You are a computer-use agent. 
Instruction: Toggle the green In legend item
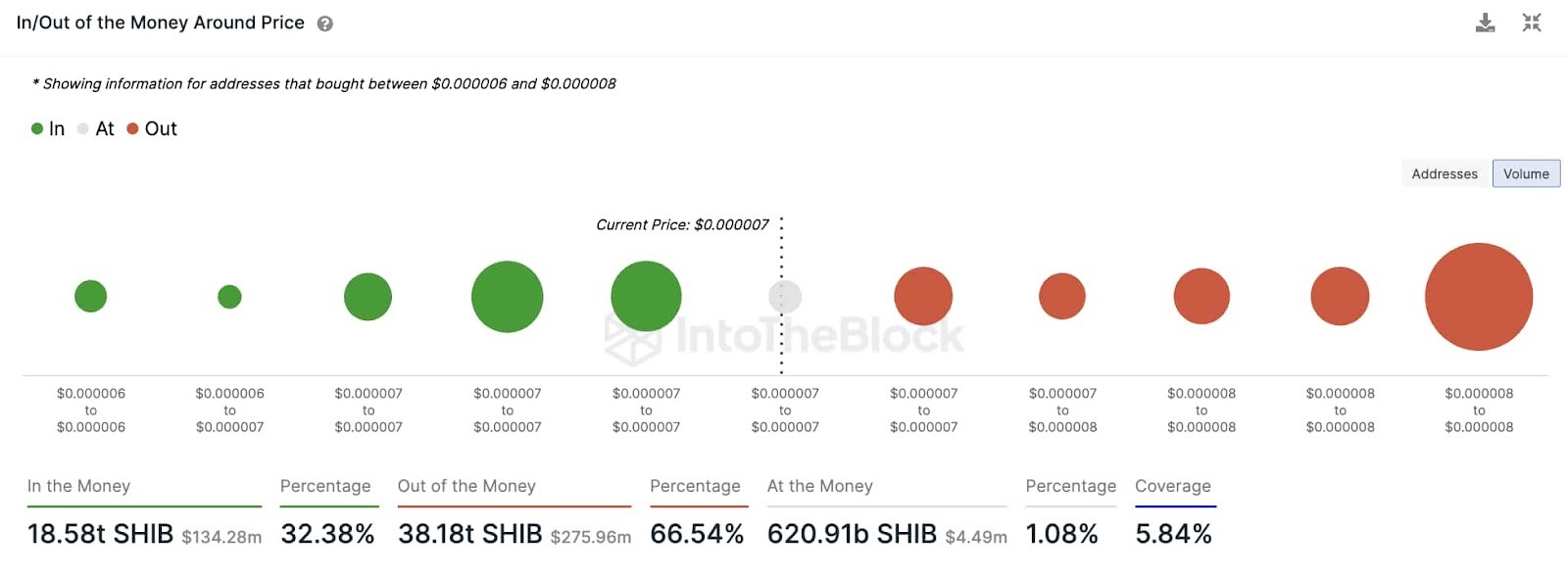tap(48, 128)
